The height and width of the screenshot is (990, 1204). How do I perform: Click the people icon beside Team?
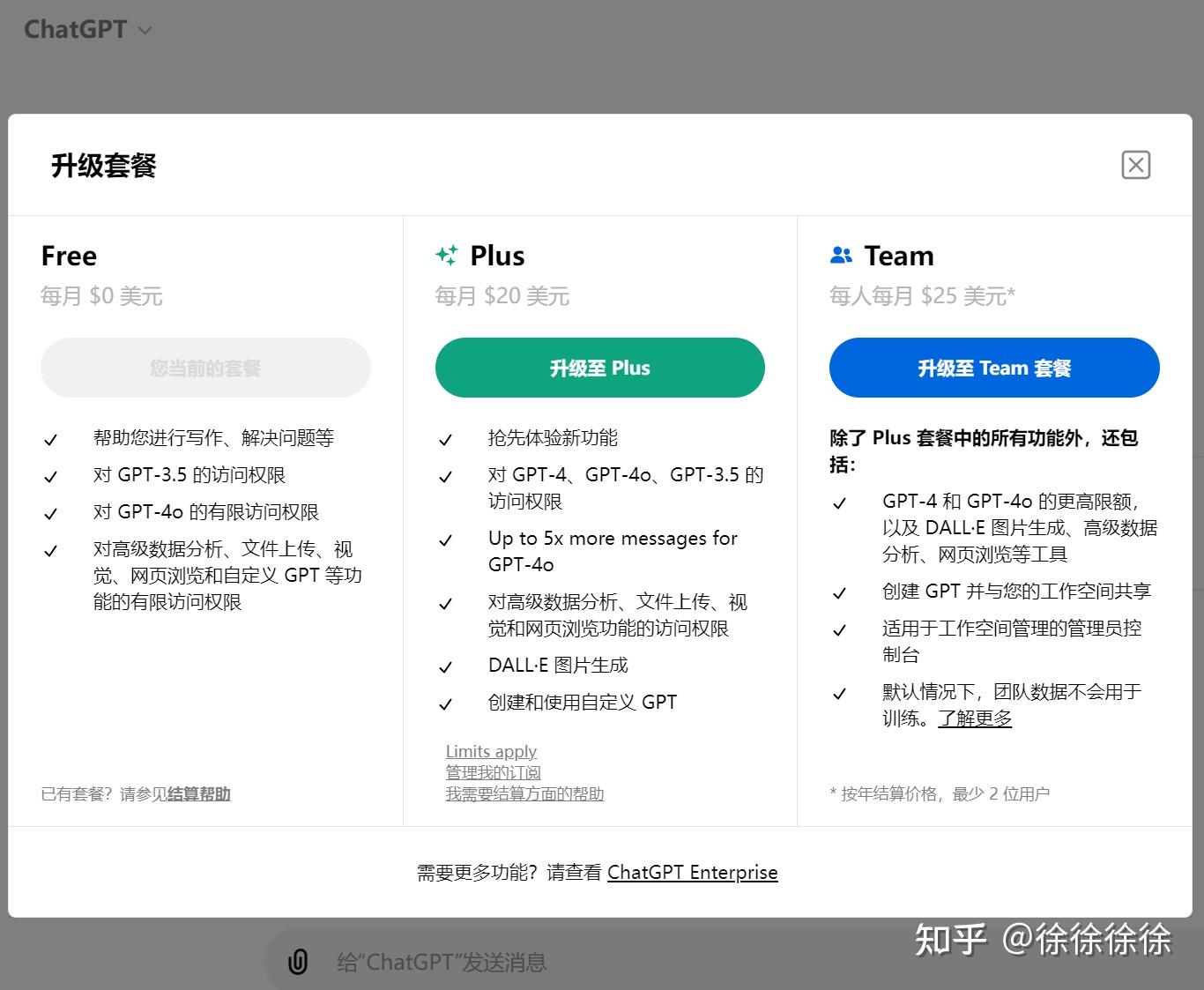[841, 255]
